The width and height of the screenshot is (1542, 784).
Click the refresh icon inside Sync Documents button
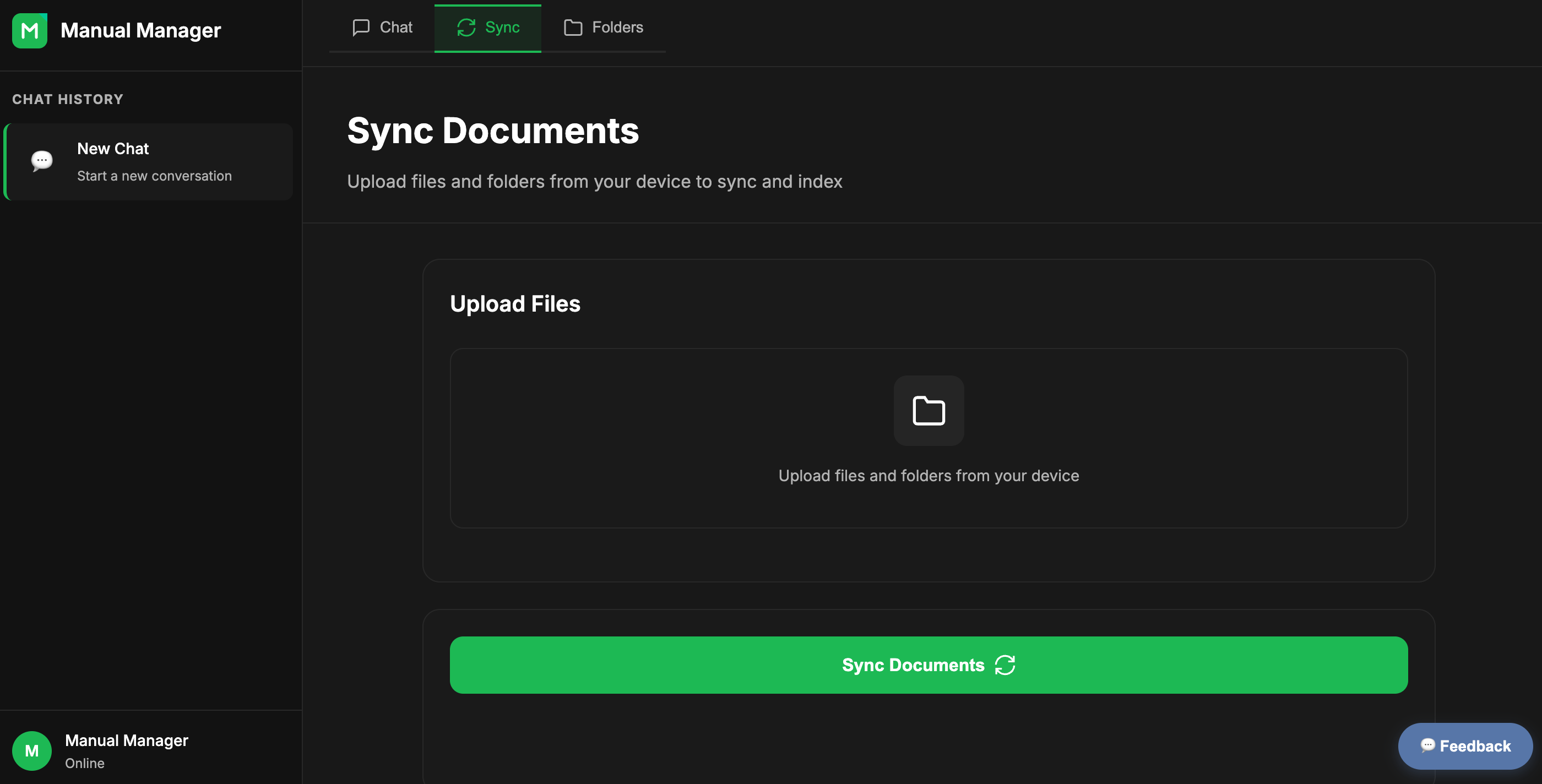click(x=1005, y=665)
